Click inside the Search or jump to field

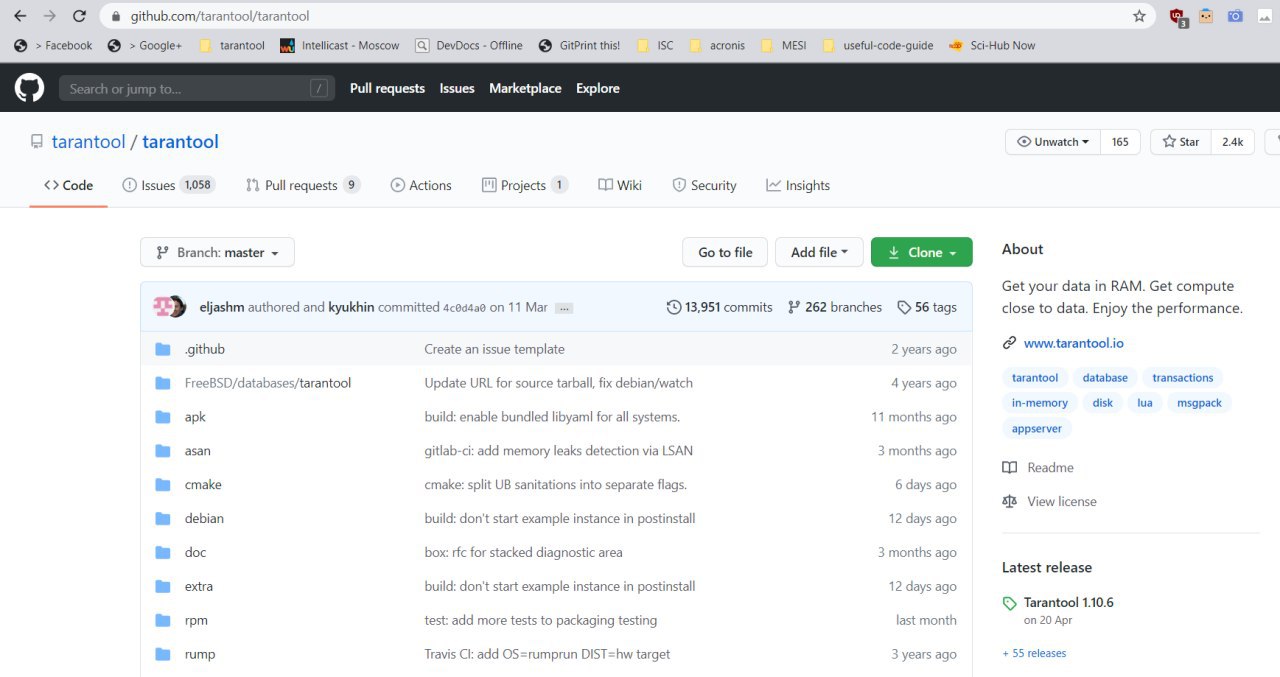(x=196, y=88)
